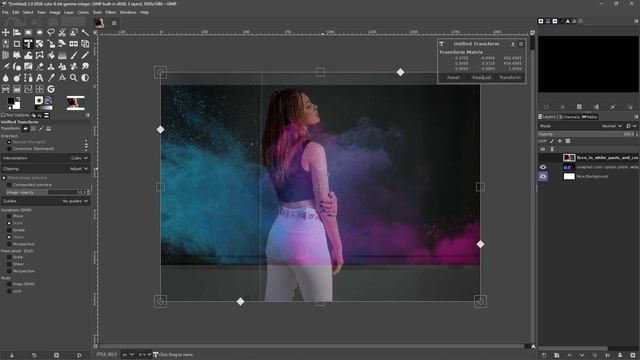The height and width of the screenshot is (360, 640).
Task: Click the Transform button in dialog
Action: (510, 78)
